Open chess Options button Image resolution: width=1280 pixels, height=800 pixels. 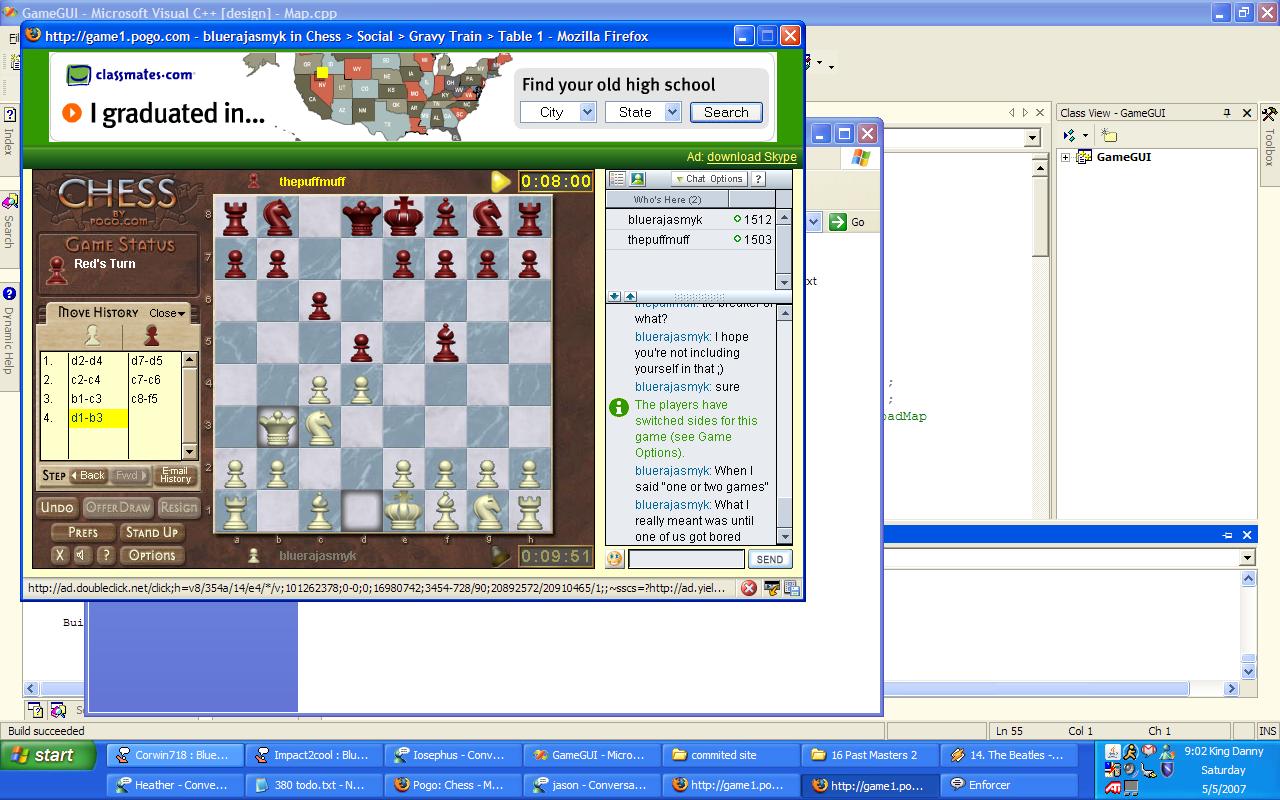(x=152, y=556)
